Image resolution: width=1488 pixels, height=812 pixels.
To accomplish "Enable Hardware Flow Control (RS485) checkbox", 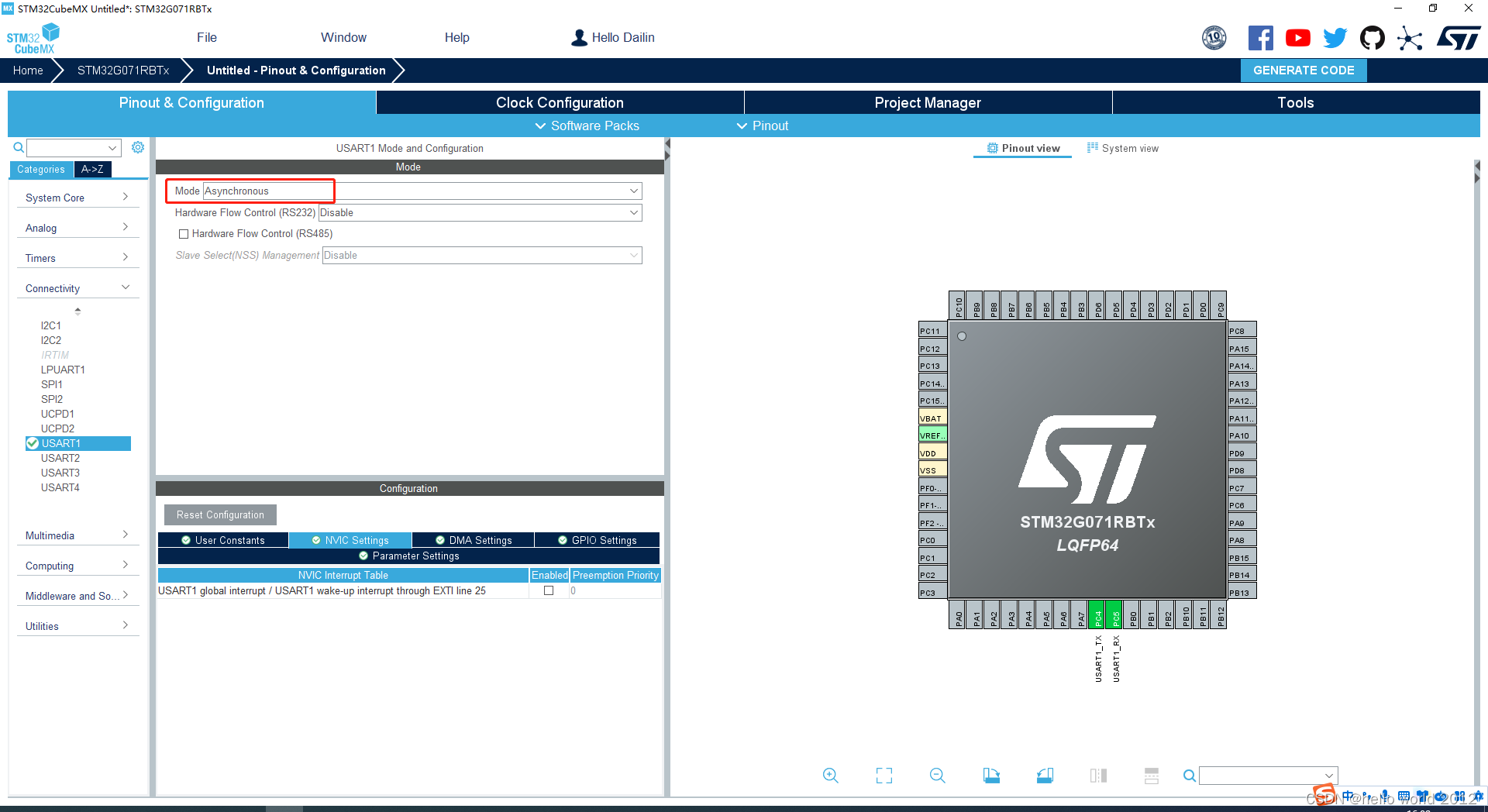I will click(184, 234).
